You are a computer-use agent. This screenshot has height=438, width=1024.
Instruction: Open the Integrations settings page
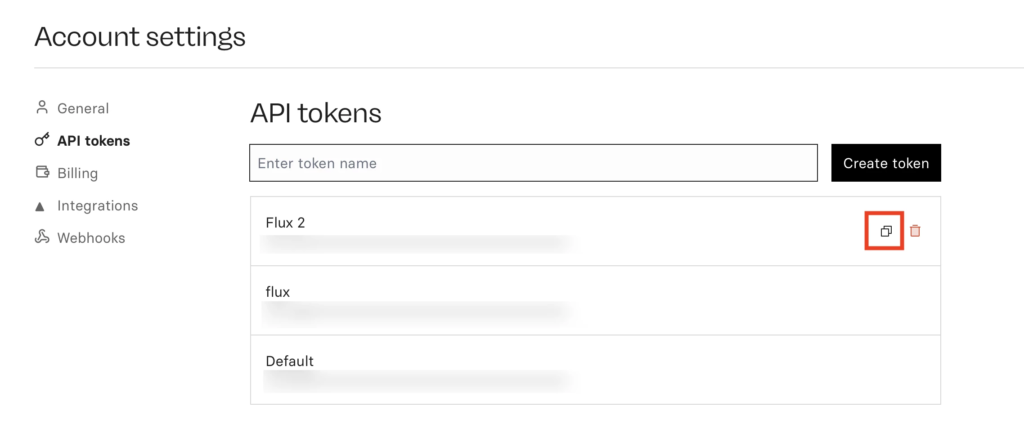point(97,206)
